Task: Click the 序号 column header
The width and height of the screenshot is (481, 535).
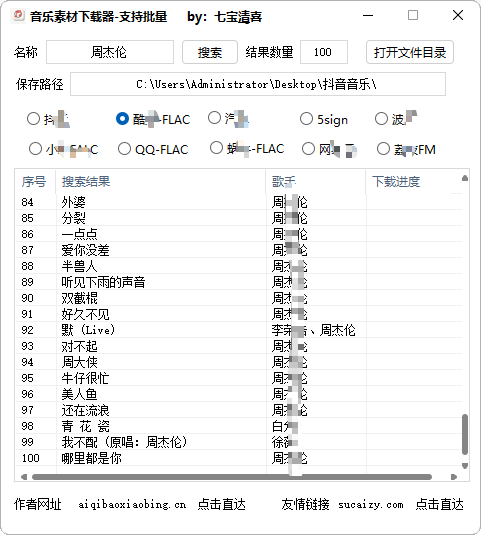Action: (x=34, y=182)
